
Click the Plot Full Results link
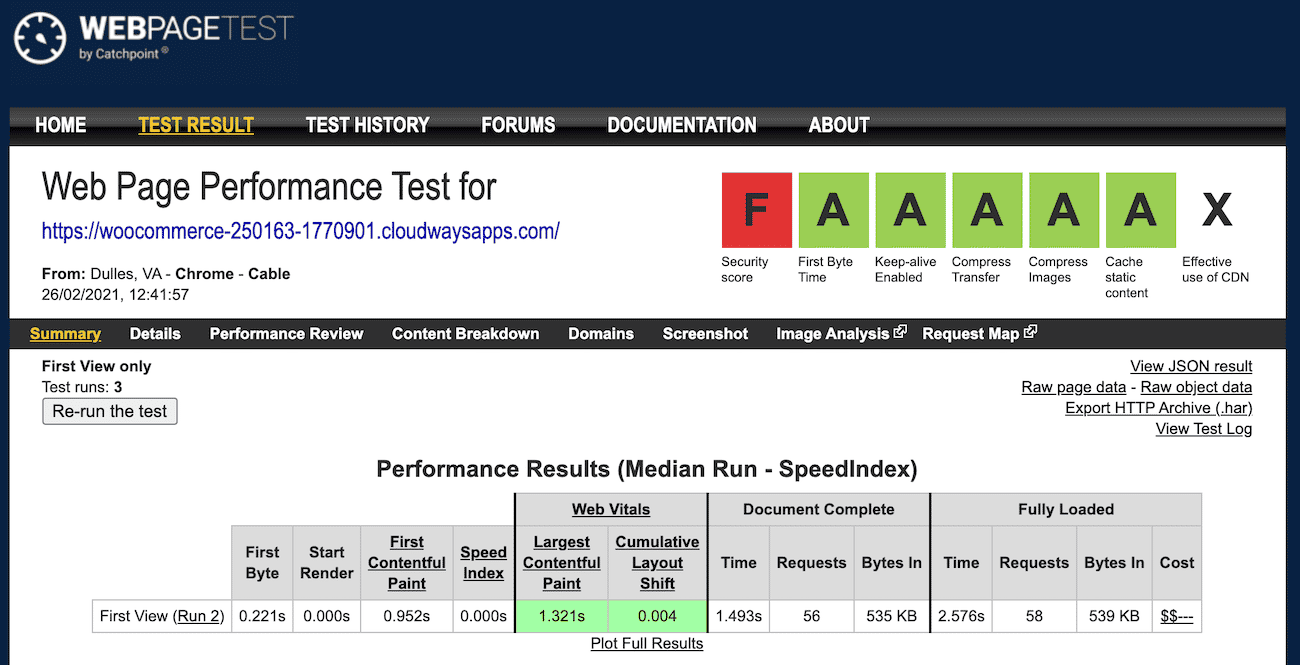(647, 644)
